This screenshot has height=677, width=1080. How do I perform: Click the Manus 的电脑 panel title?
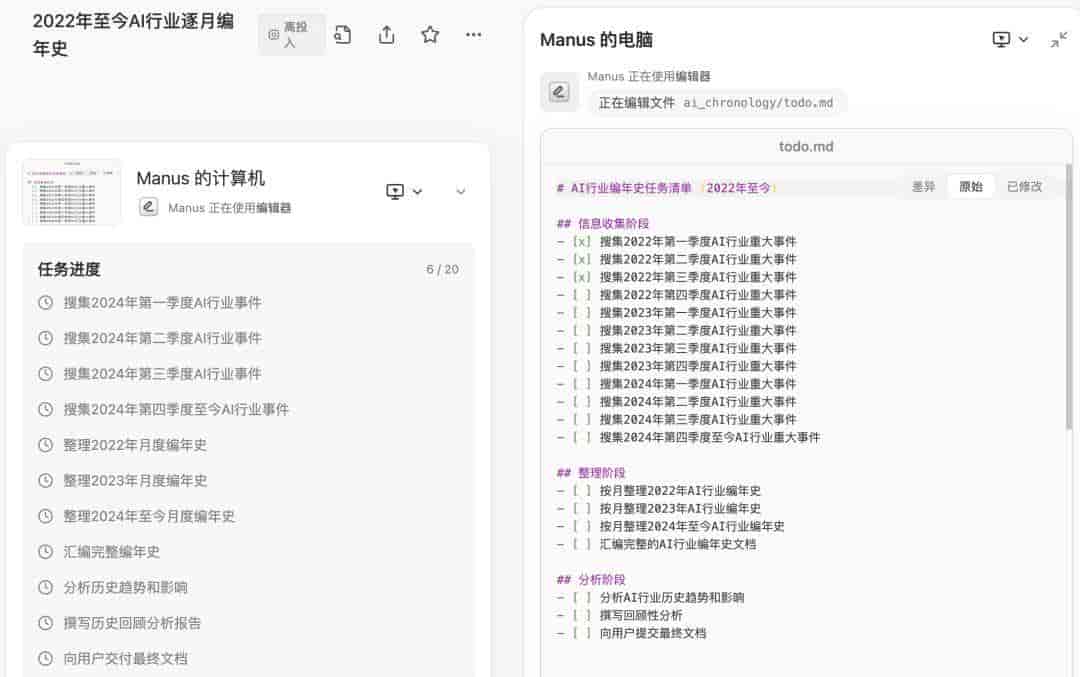(596, 40)
